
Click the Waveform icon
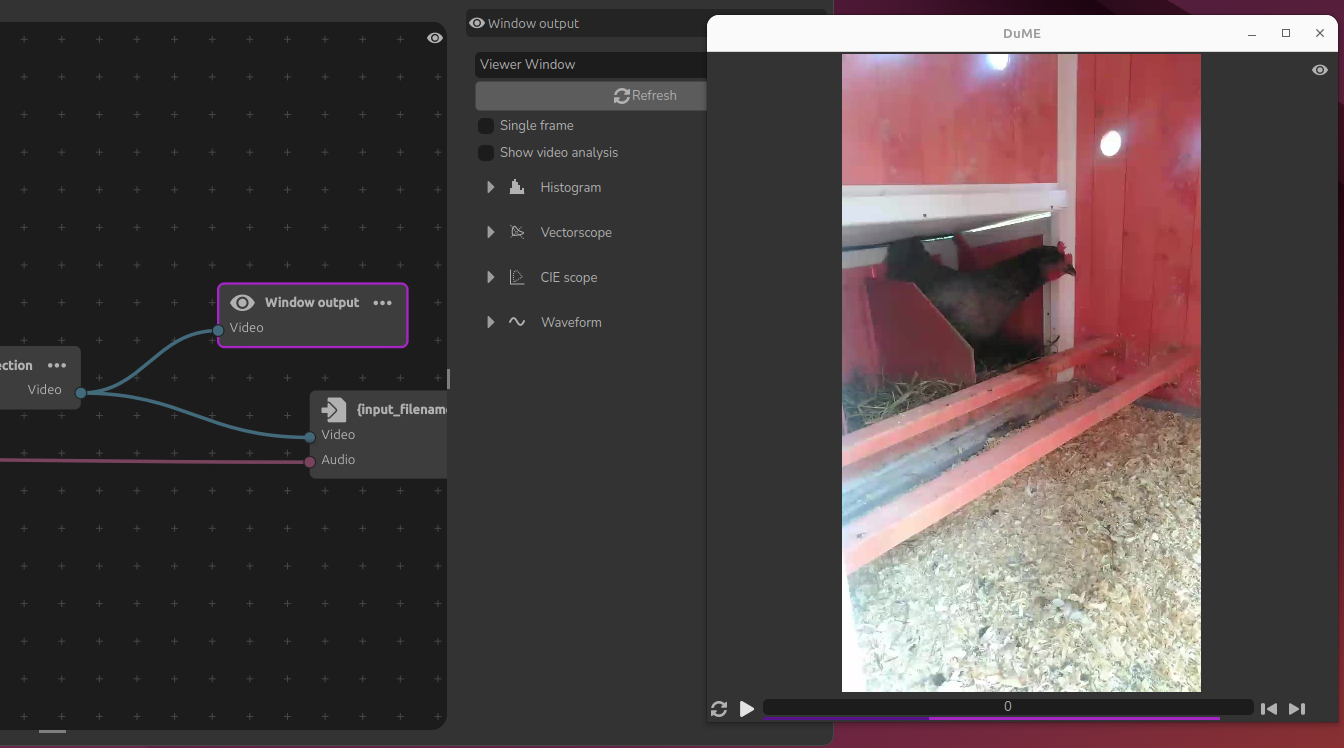tap(517, 322)
